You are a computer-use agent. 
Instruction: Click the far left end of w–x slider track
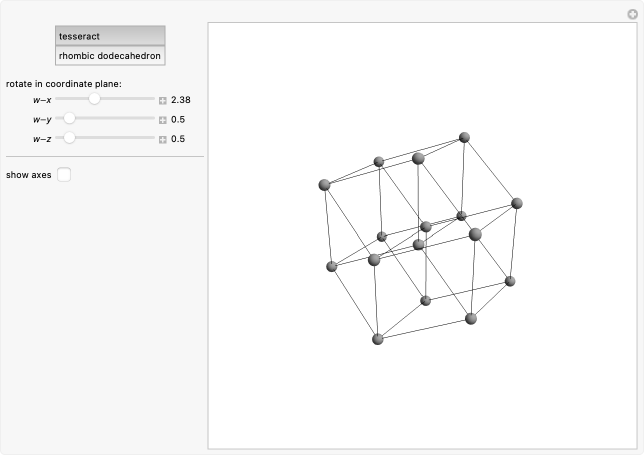(x=57, y=100)
